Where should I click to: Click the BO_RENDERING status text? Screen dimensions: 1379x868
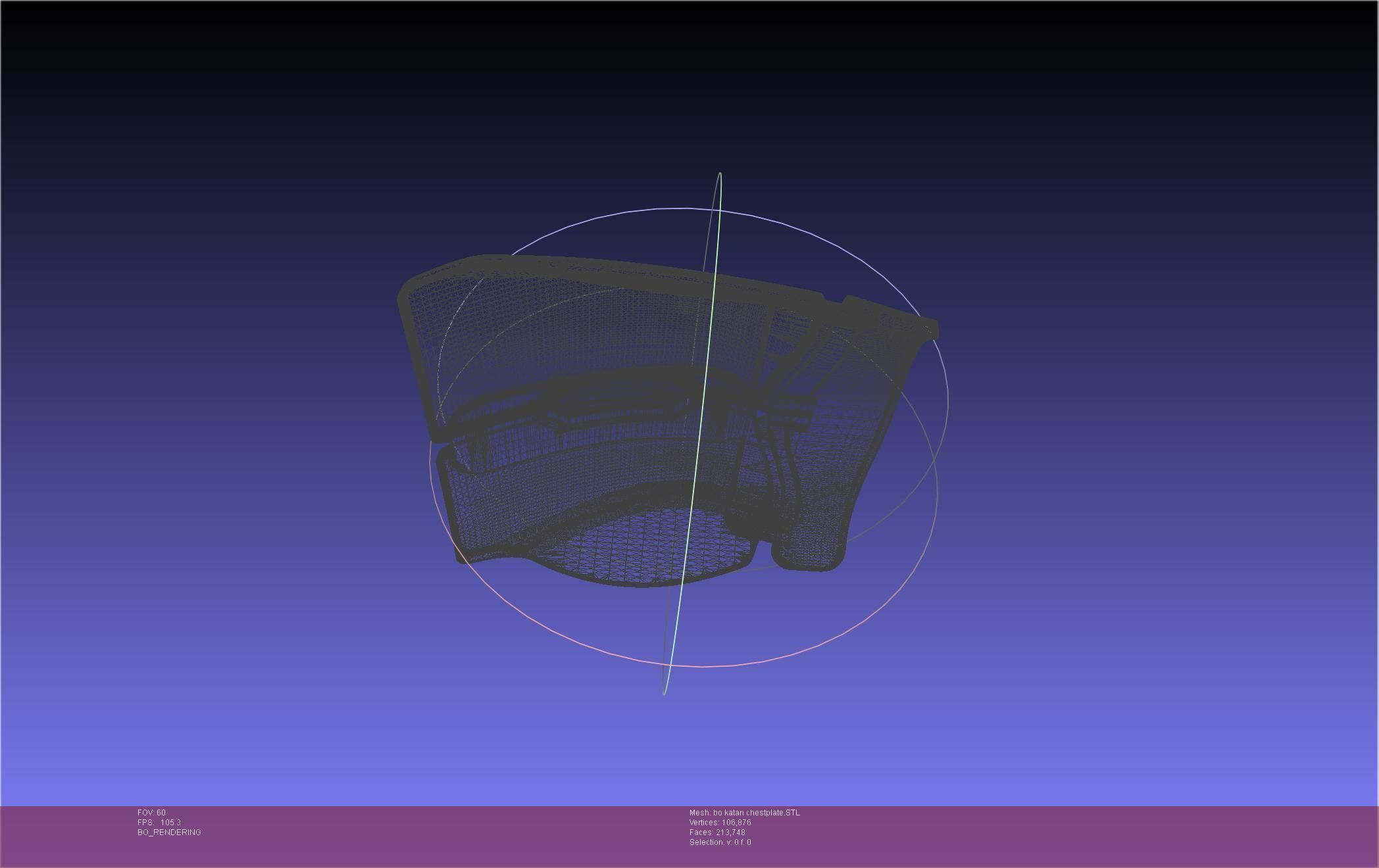(x=169, y=832)
